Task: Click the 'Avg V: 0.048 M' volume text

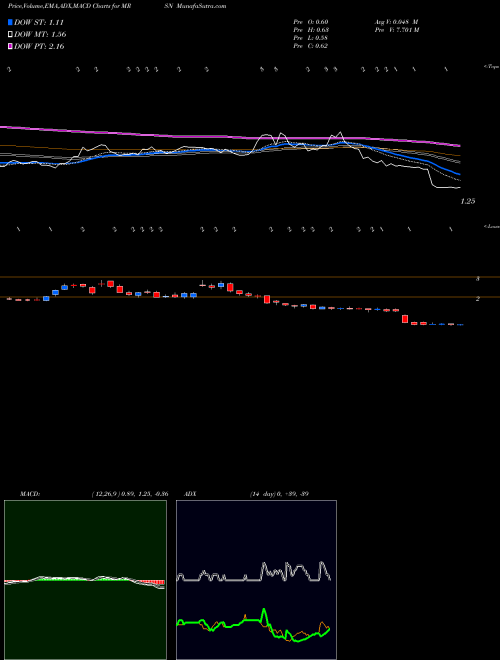Action: click(396, 22)
